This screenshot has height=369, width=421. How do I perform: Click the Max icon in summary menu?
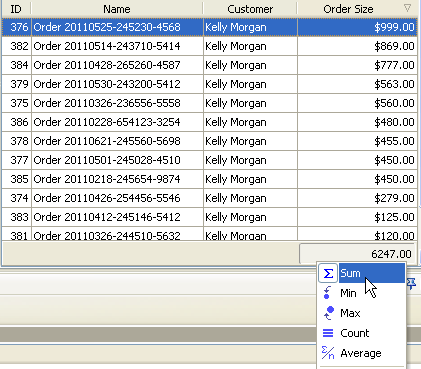(329, 313)
